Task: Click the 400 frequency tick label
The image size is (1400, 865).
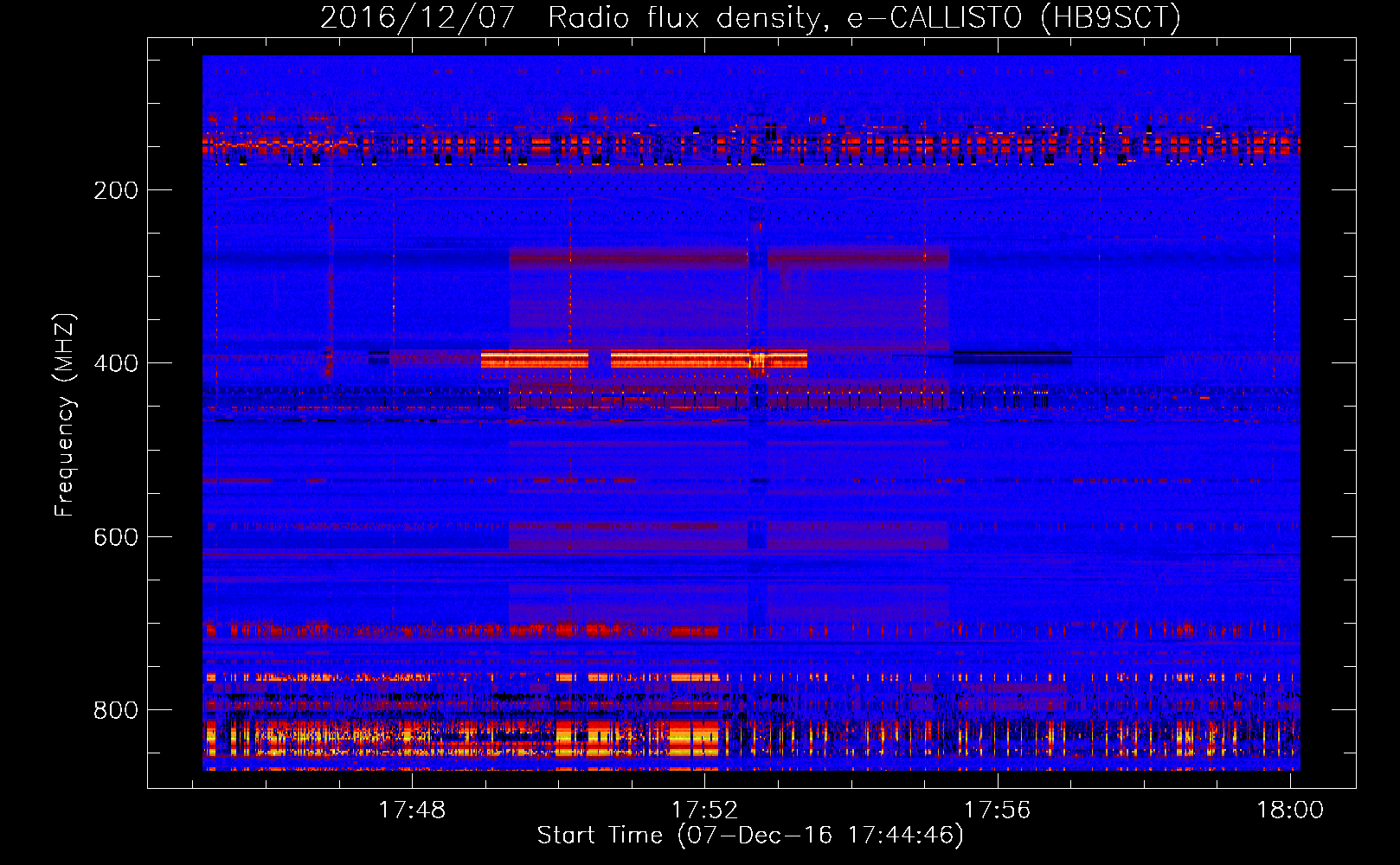Action: click(116, 363)
